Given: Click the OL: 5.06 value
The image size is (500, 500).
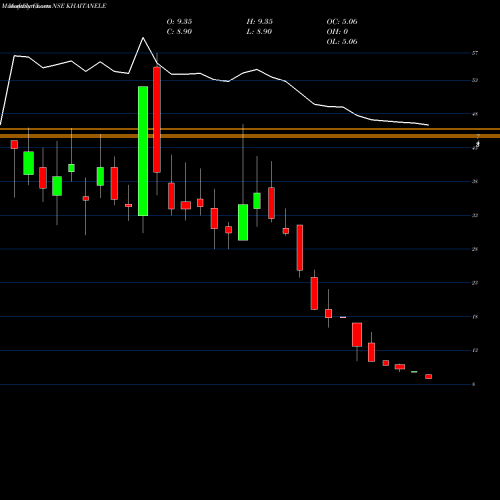Looking at the screenshot, I should [x=342, y=42].
